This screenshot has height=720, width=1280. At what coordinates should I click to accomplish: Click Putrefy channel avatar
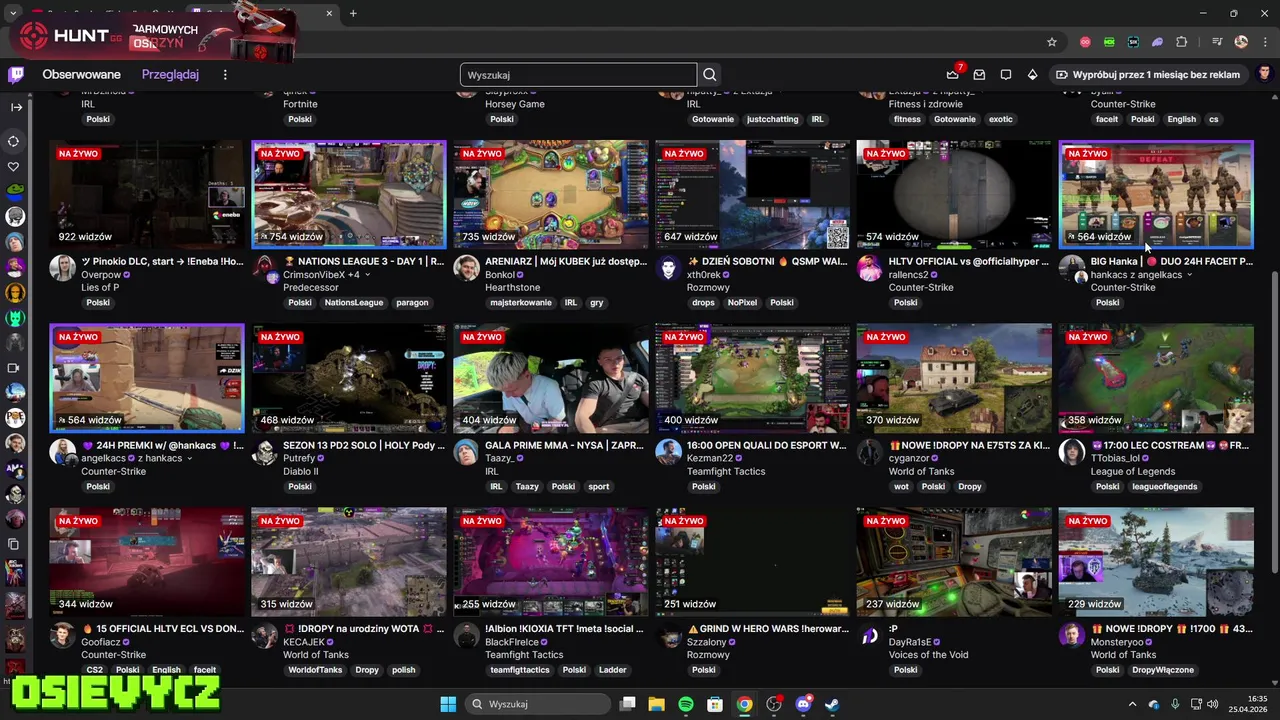(x=264, y=452)
